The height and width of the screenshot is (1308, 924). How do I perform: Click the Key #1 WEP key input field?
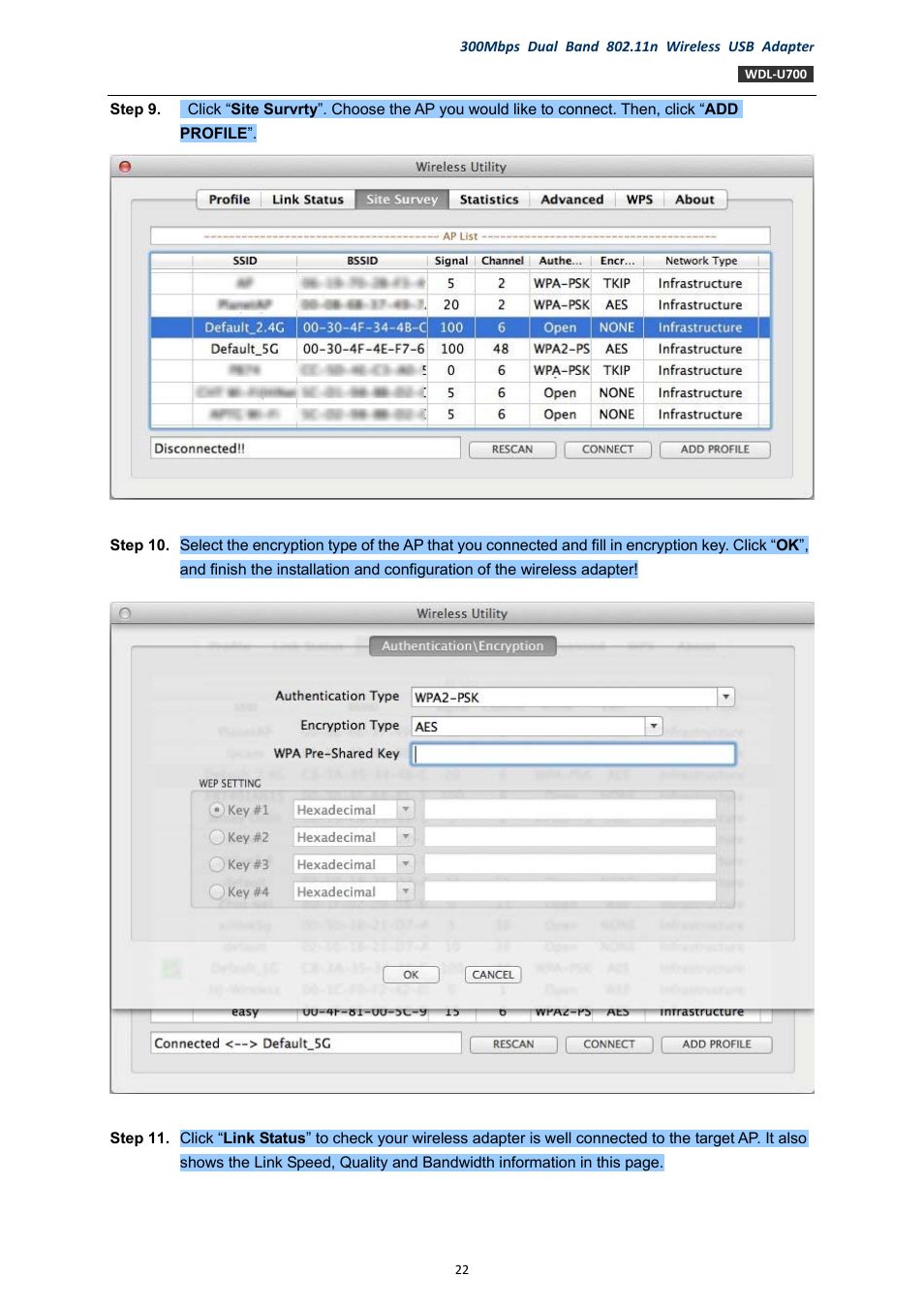click(570, 810)
